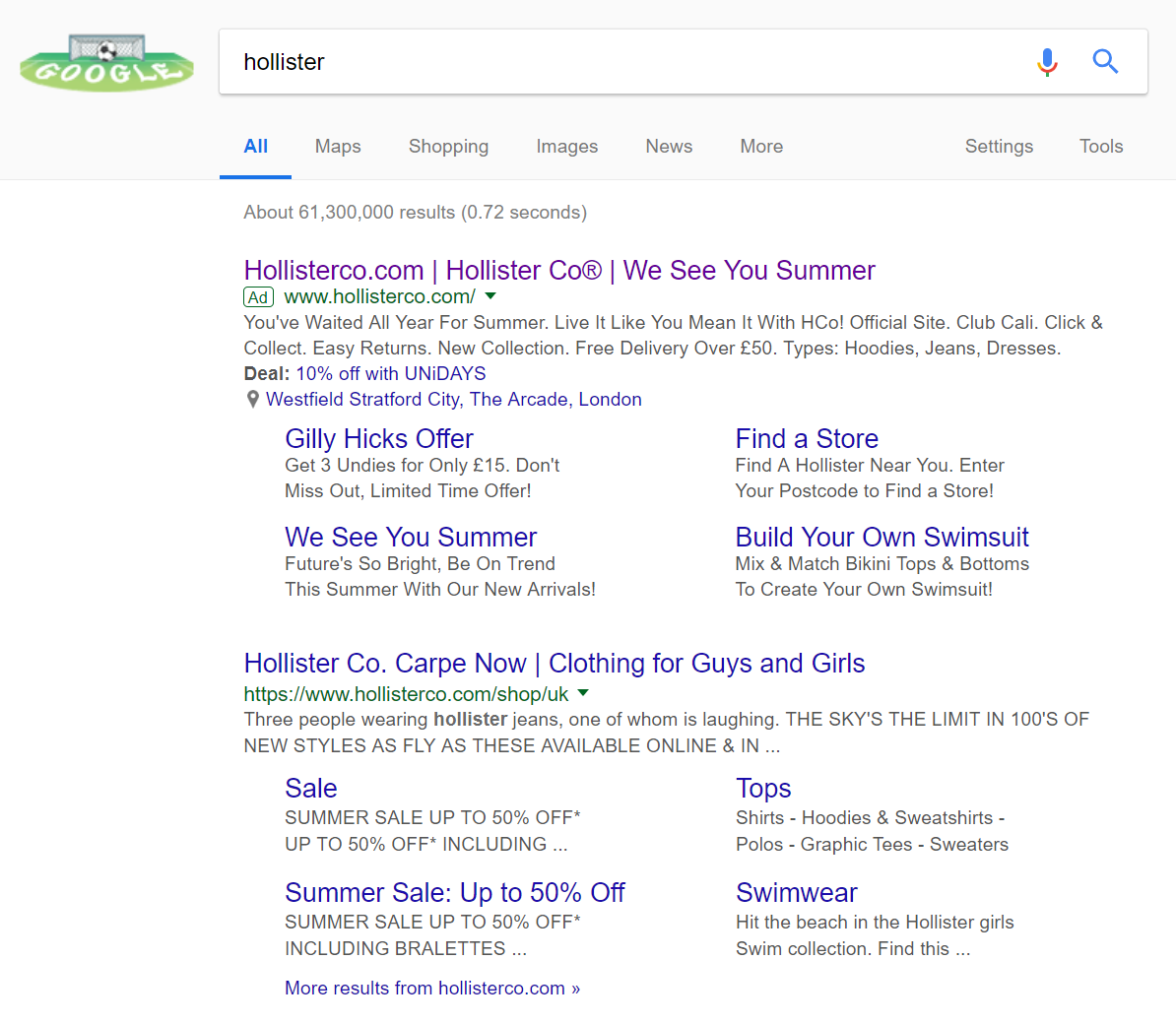This screenshot has height=1024, width=1176.
Task: Select the All results tab
Action: click(256, 146)
